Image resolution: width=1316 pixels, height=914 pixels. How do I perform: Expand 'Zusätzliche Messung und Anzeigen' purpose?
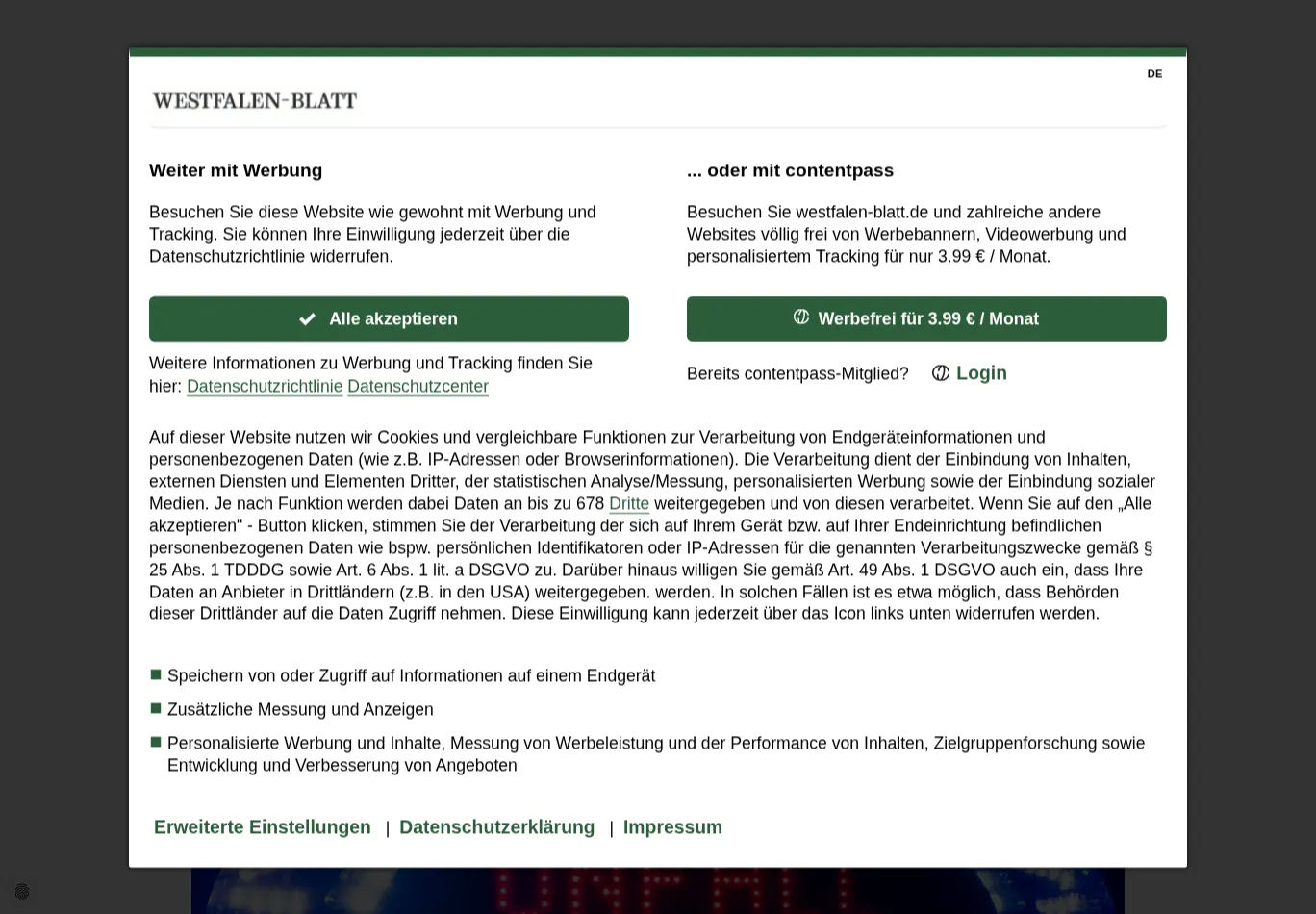(300, 710)
